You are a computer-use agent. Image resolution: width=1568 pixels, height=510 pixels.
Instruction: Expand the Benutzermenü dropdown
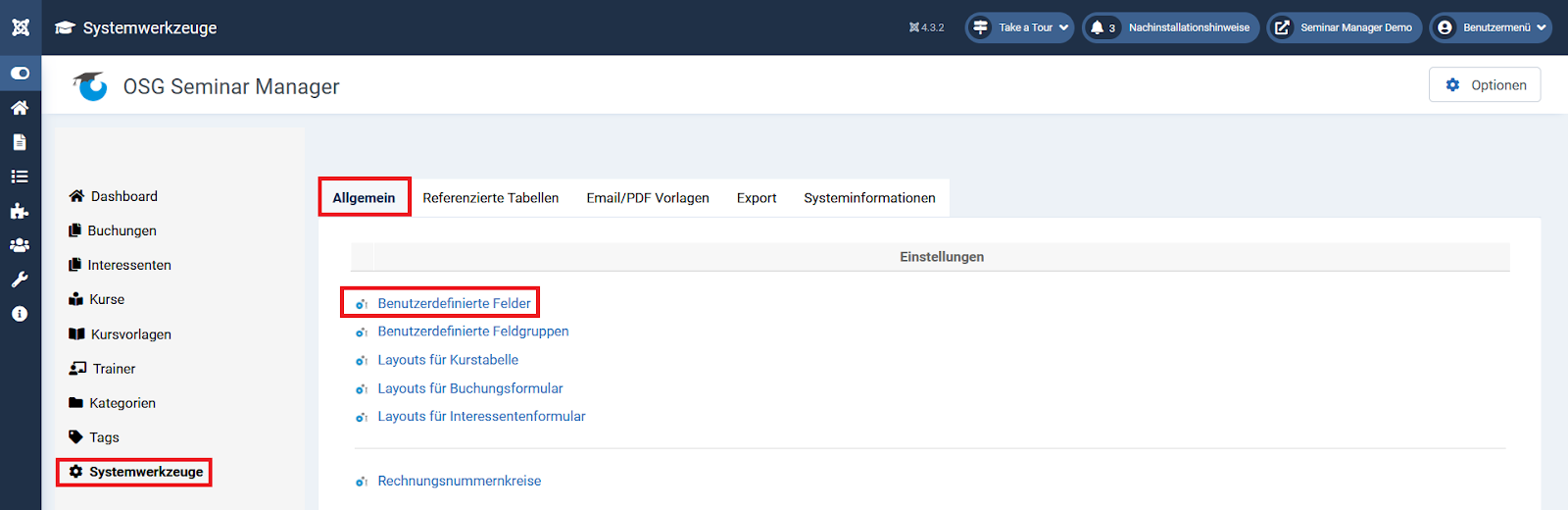(x=1490, y=27)
